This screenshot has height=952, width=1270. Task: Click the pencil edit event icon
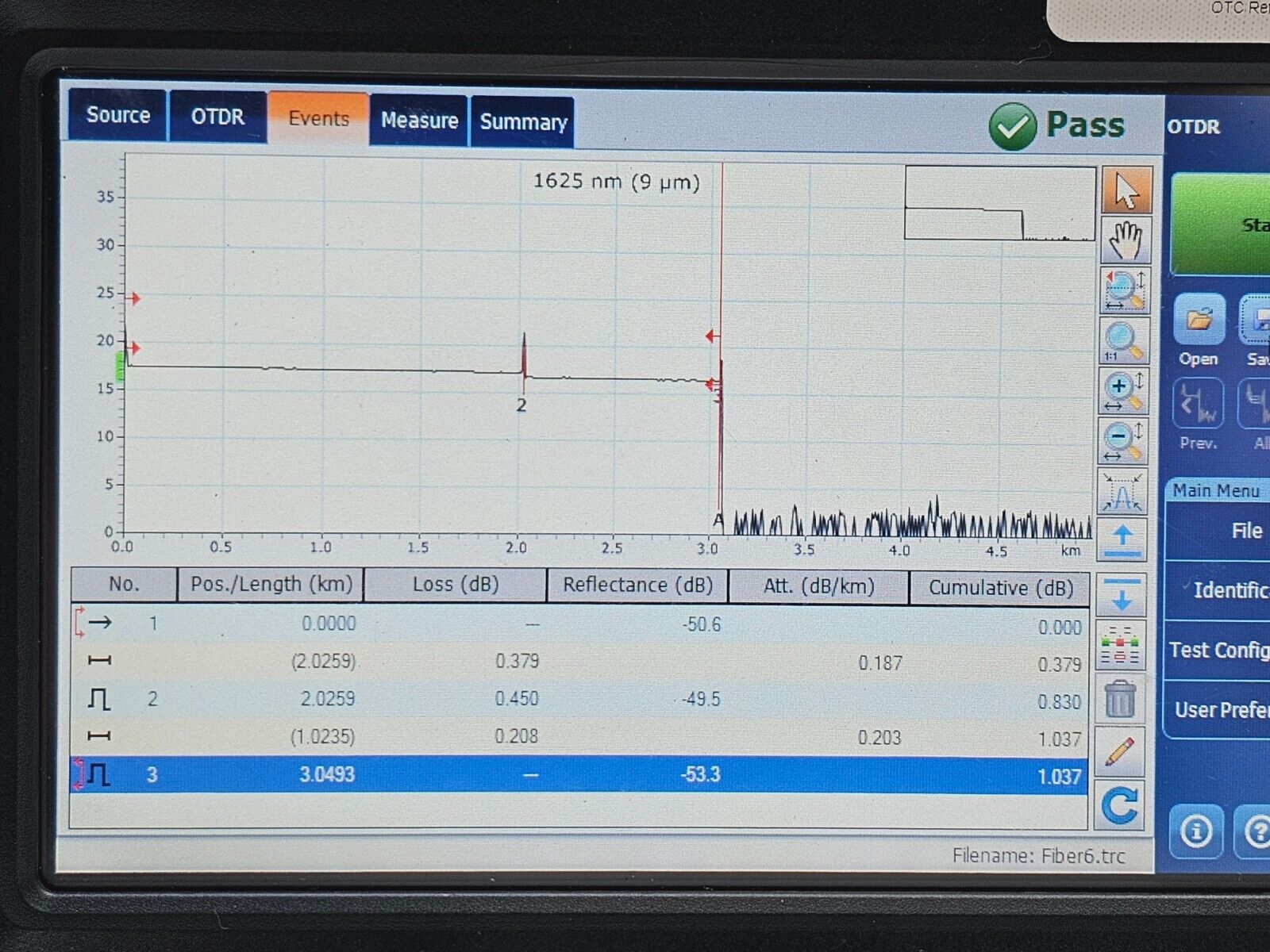1119,751
